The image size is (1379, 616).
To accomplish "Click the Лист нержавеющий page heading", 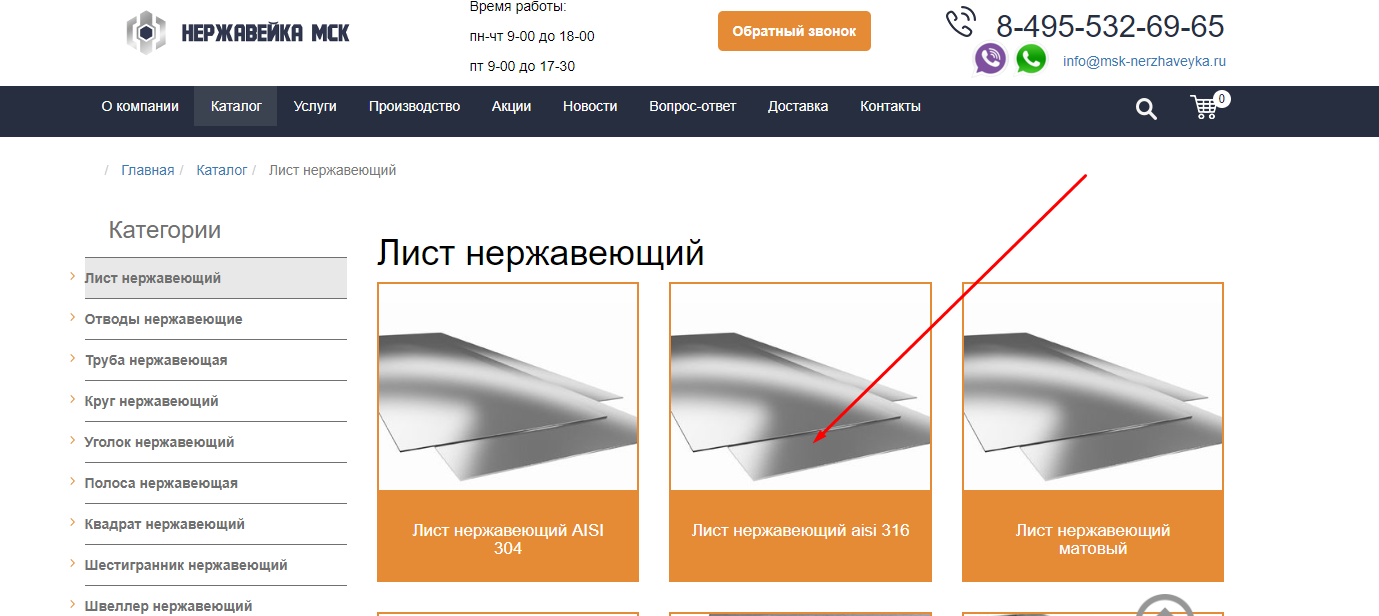I will pos(540,253).
